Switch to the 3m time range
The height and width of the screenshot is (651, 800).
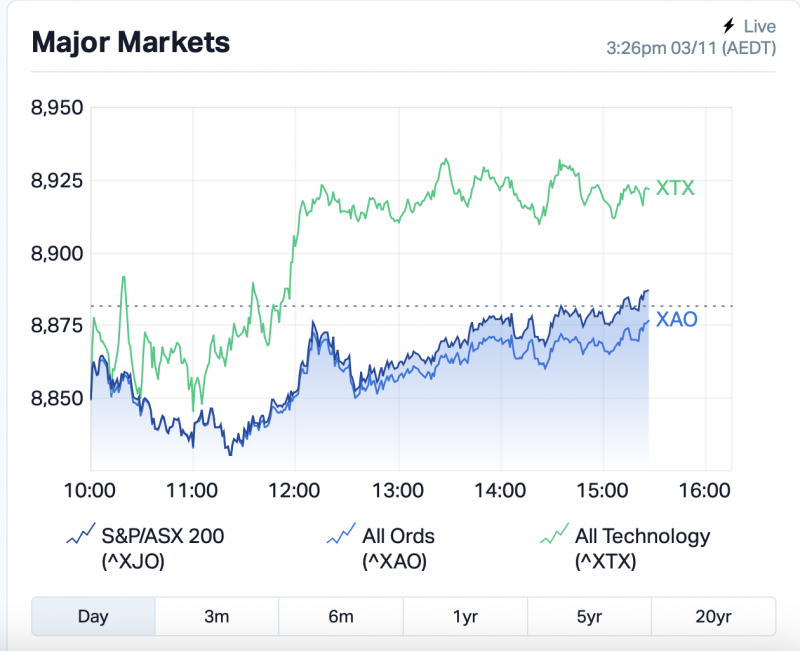click(217, 616)
